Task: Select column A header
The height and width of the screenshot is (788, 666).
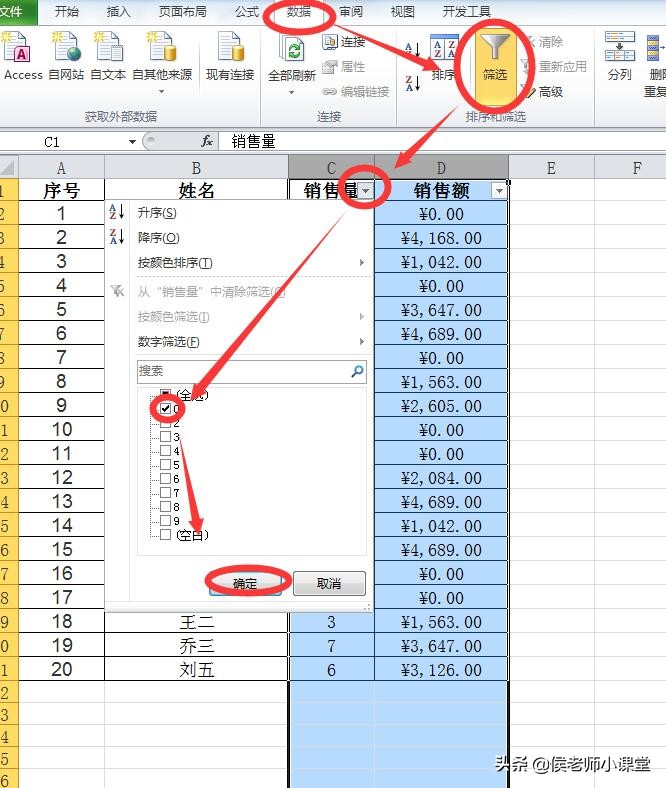Action: pyautogui.click(x=61, y=168)
